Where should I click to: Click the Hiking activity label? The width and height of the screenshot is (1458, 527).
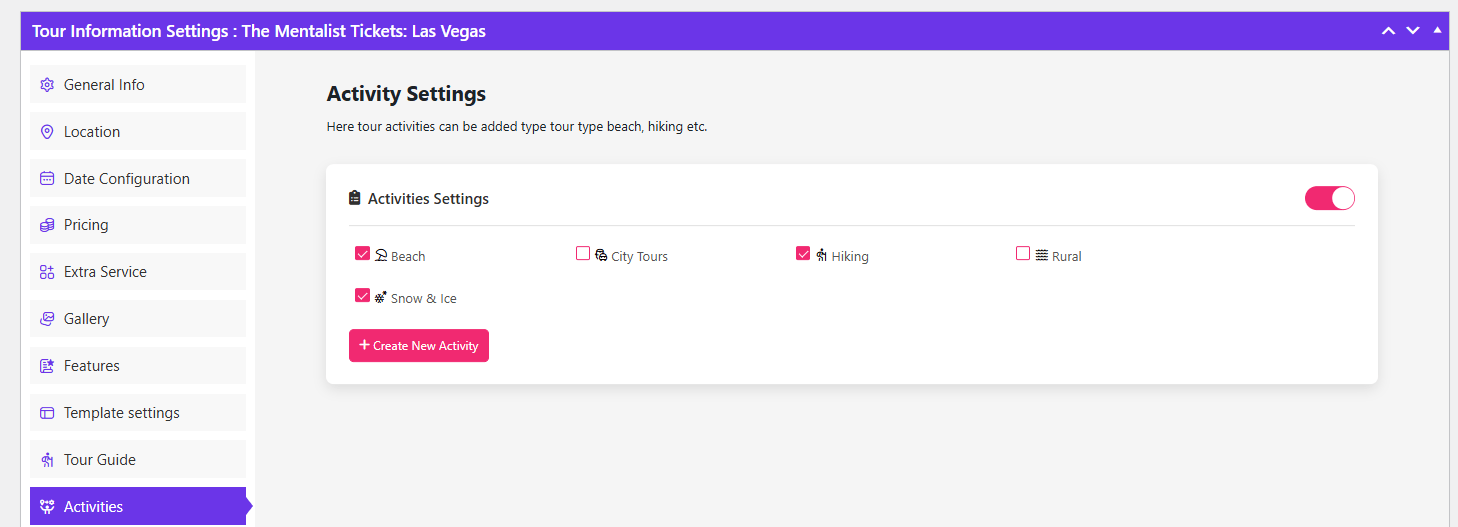click(x=849, y=257)
